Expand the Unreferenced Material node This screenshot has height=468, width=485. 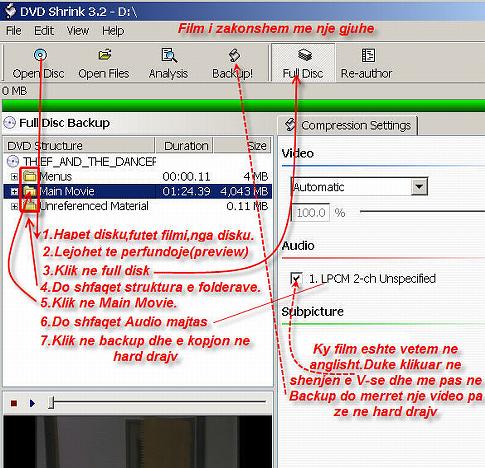click(x=14, y=206)
